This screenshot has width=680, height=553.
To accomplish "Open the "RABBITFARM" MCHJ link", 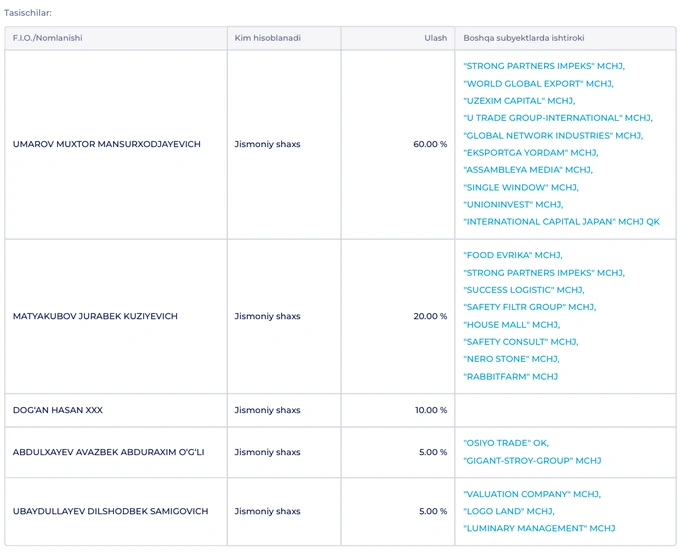I will [510, 377].
